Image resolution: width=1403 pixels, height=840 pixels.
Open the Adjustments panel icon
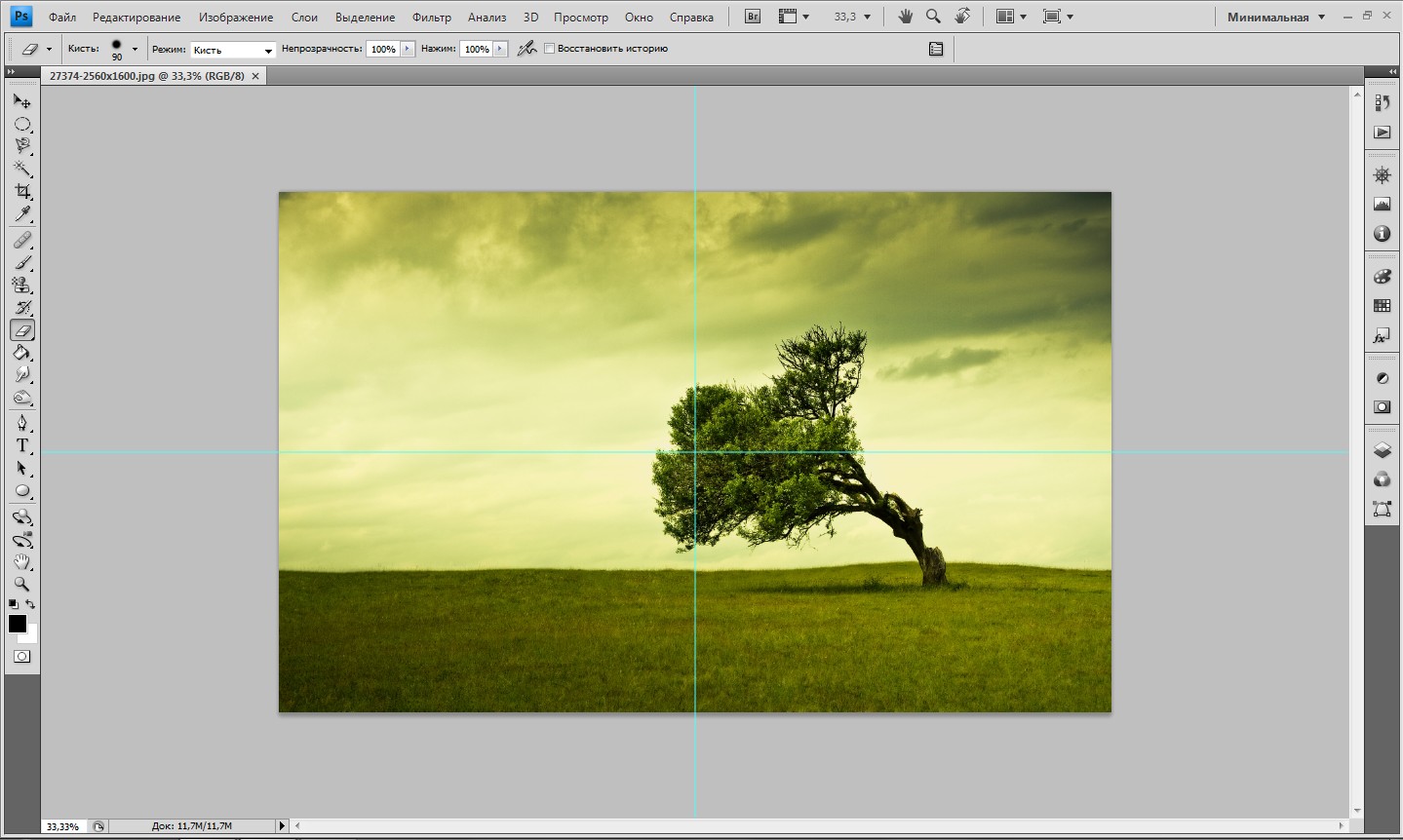1382,378
